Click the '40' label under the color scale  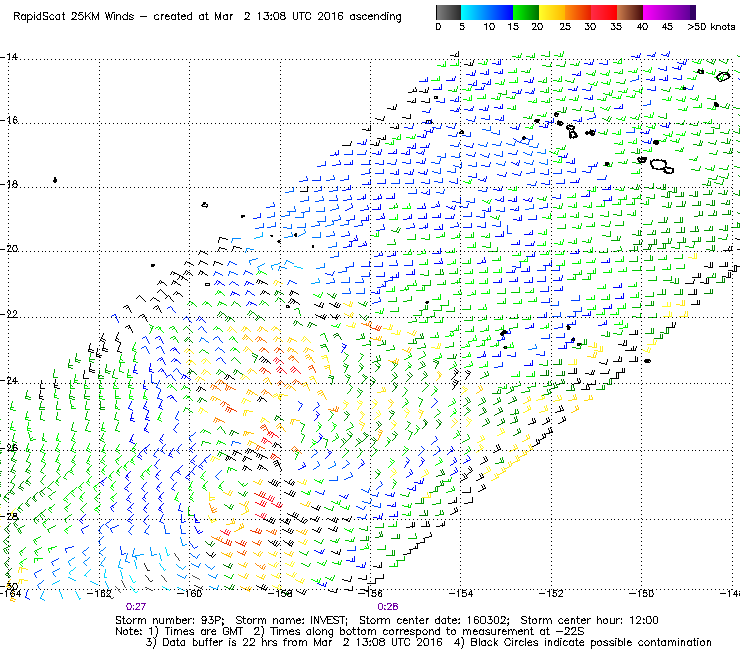coord(642,27)
